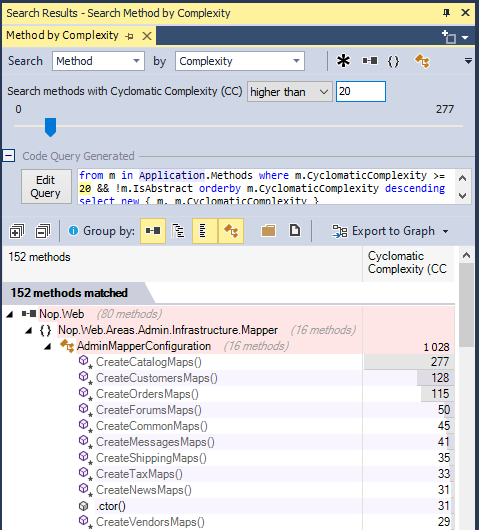Open the tab list dropdown arrow

(x=465, y=38)
